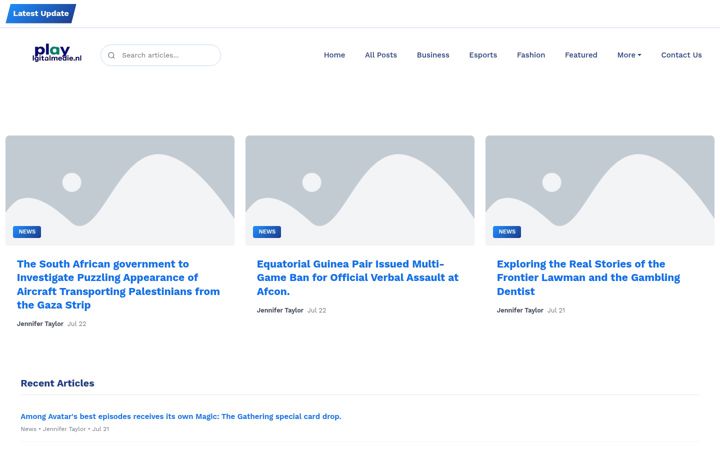Click NEWS tag on Equatorial Guinea article
The image size is (720, 450).
[267, 232]
